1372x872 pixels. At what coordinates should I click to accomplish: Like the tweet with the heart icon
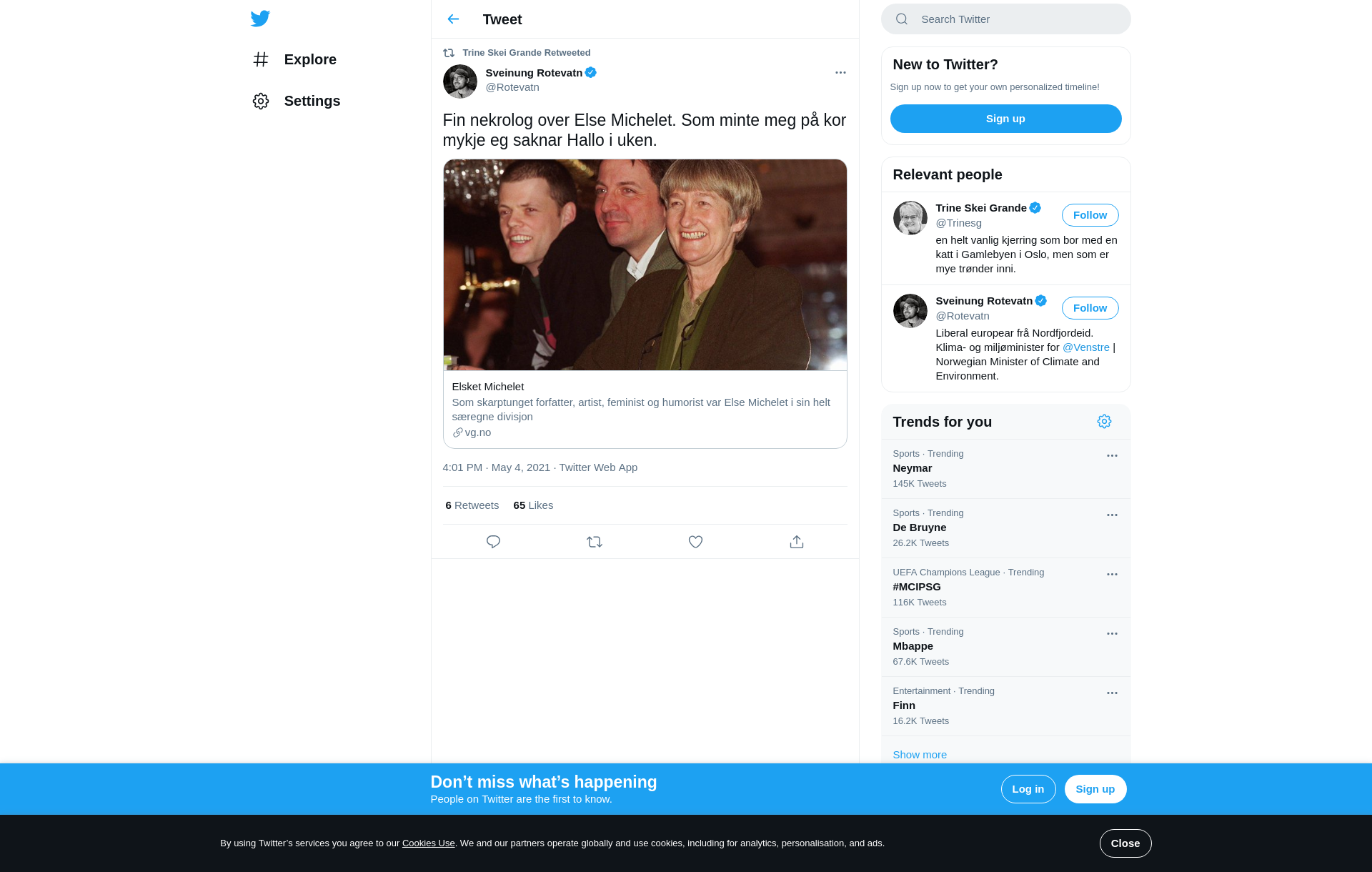click(695, 542)
